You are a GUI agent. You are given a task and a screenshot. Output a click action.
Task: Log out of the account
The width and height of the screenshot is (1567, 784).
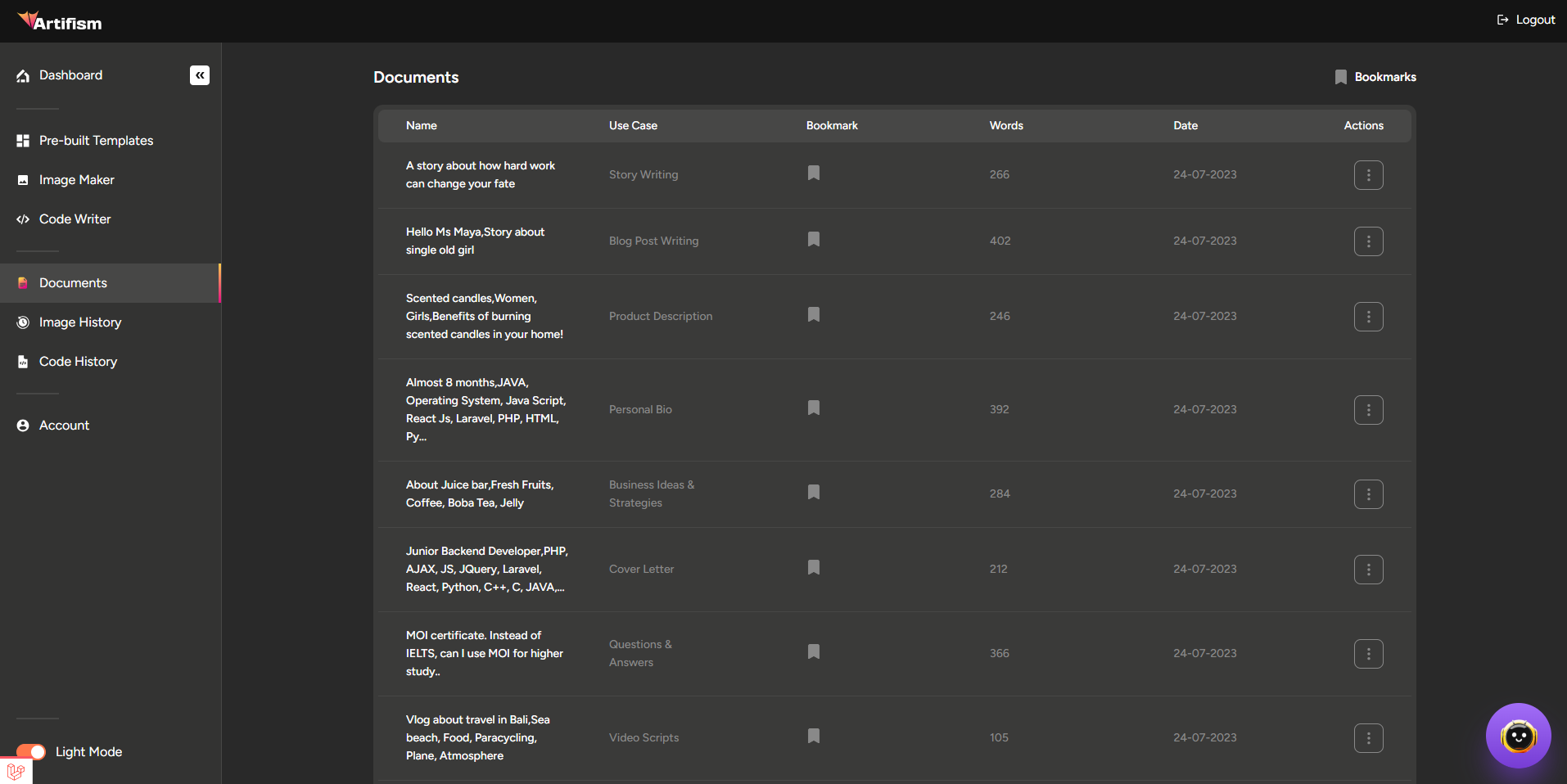(x=1526, y=20)
